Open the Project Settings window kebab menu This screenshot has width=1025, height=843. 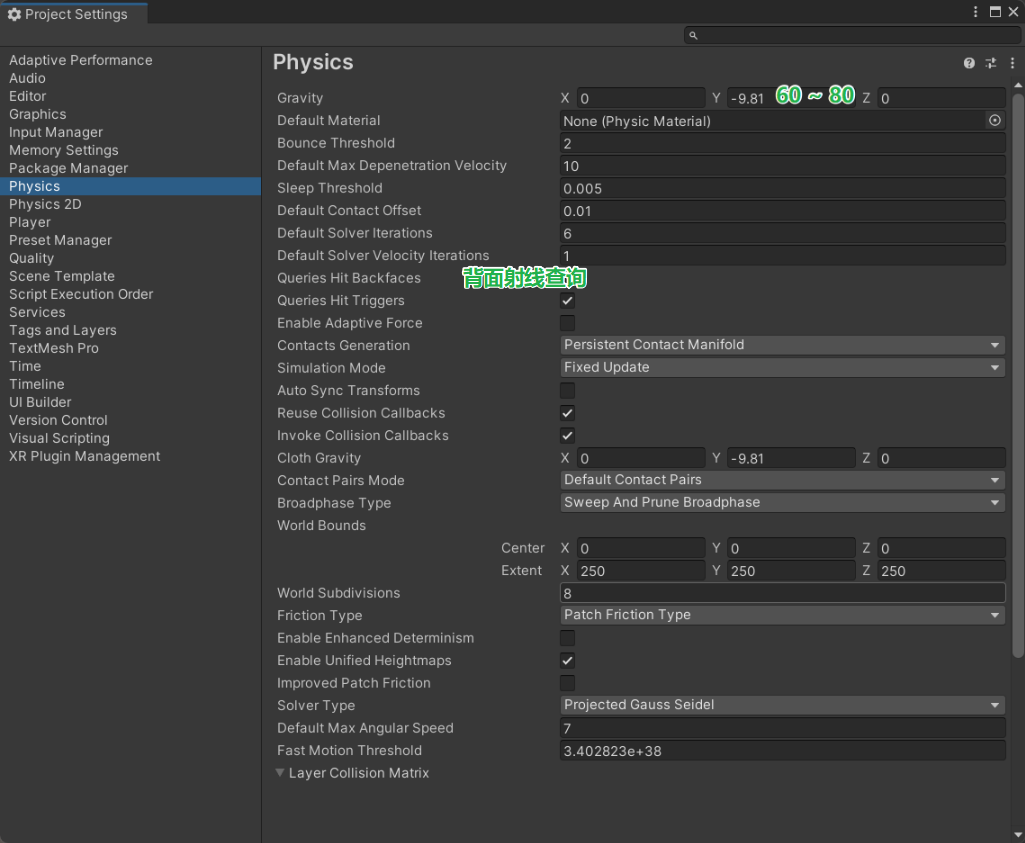tap(976, 12)
